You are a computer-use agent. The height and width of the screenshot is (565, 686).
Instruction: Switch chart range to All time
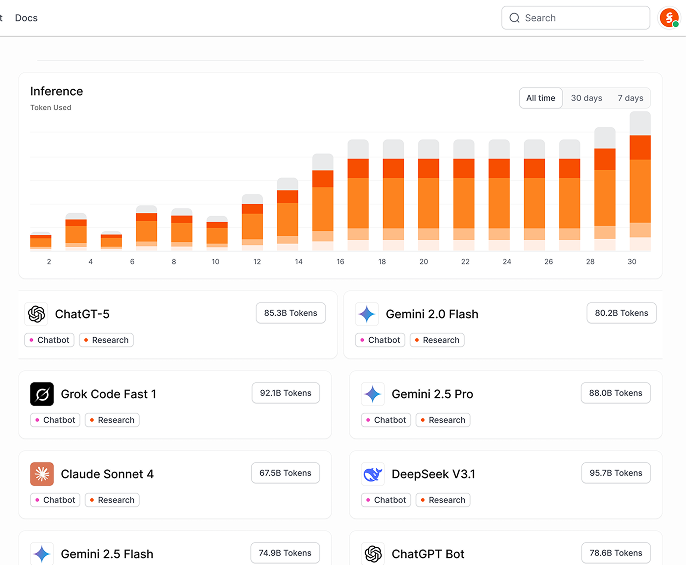coord(541,98)
